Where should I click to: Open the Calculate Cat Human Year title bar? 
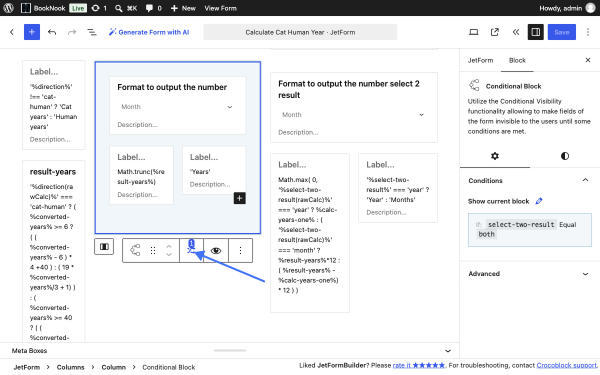(x=300, y=32)
